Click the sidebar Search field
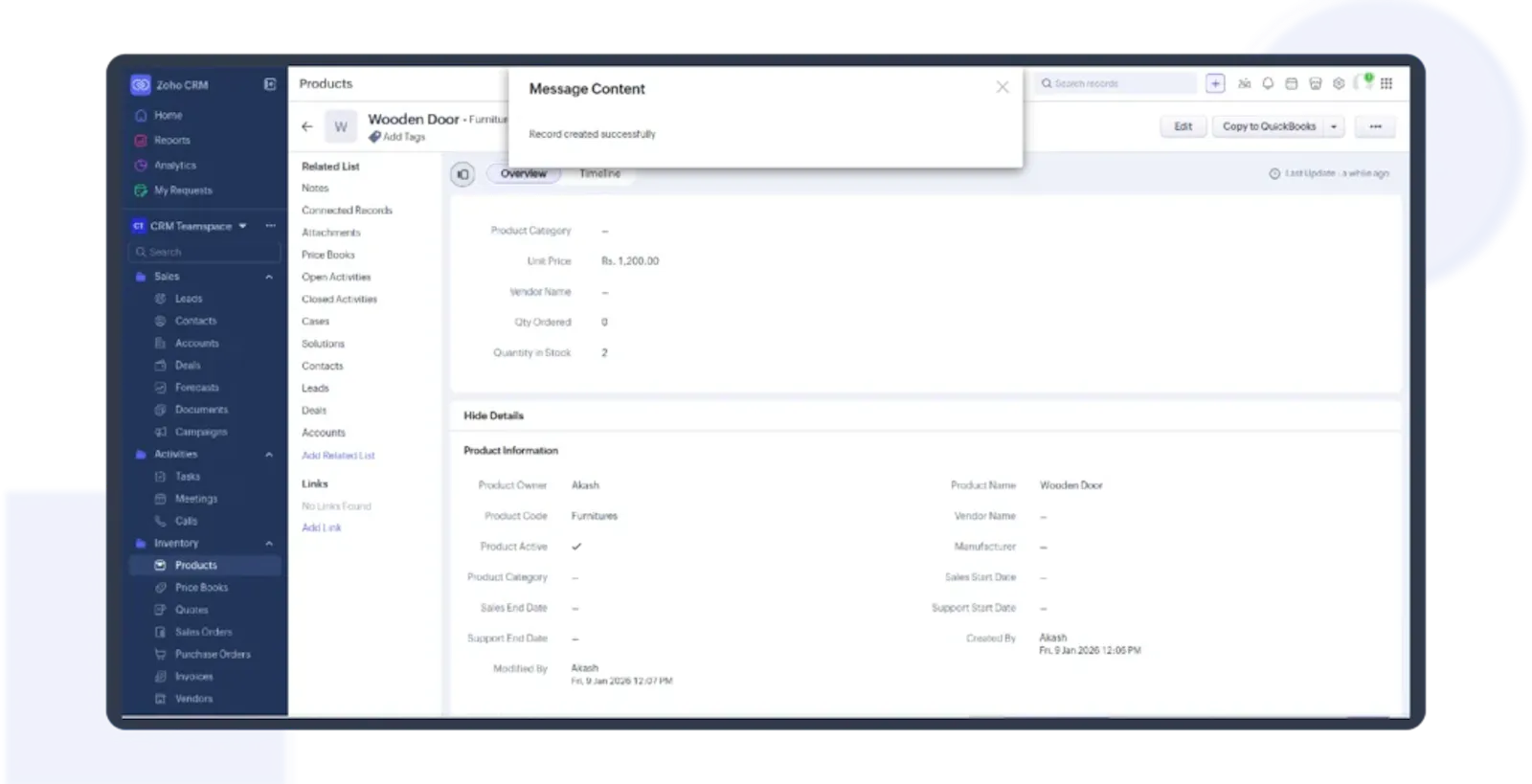 pyautogui.click(x=204, y=252)
